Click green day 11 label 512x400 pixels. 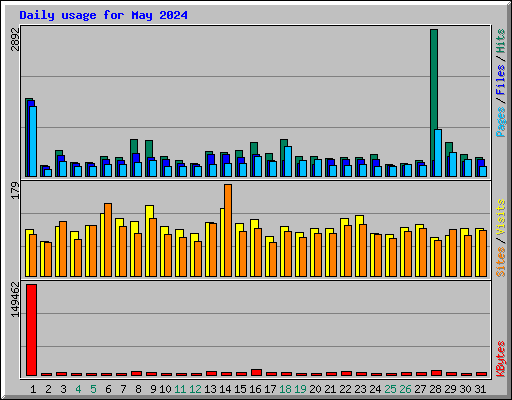point(180,389)
